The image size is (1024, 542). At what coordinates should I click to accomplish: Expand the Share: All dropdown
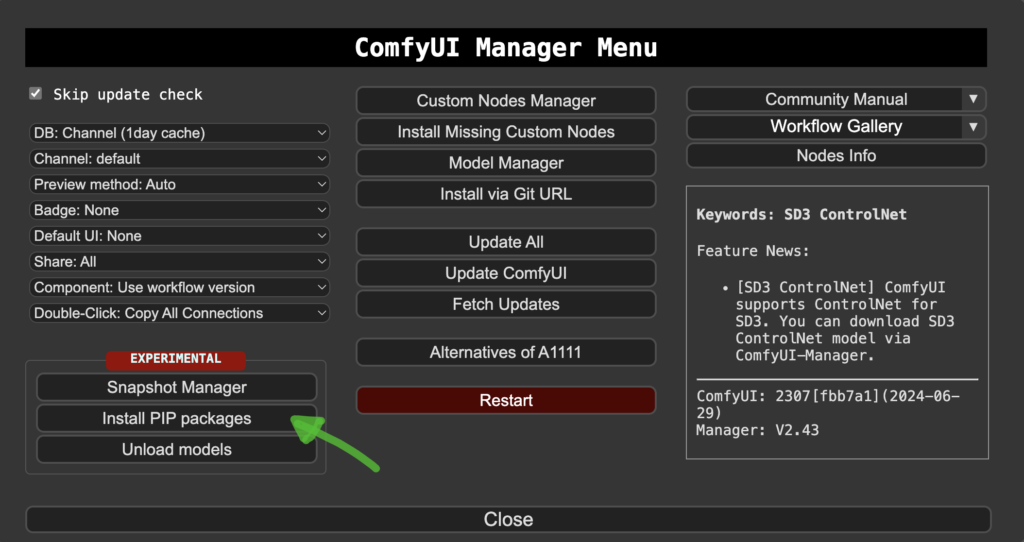click(x=179, y=261)
